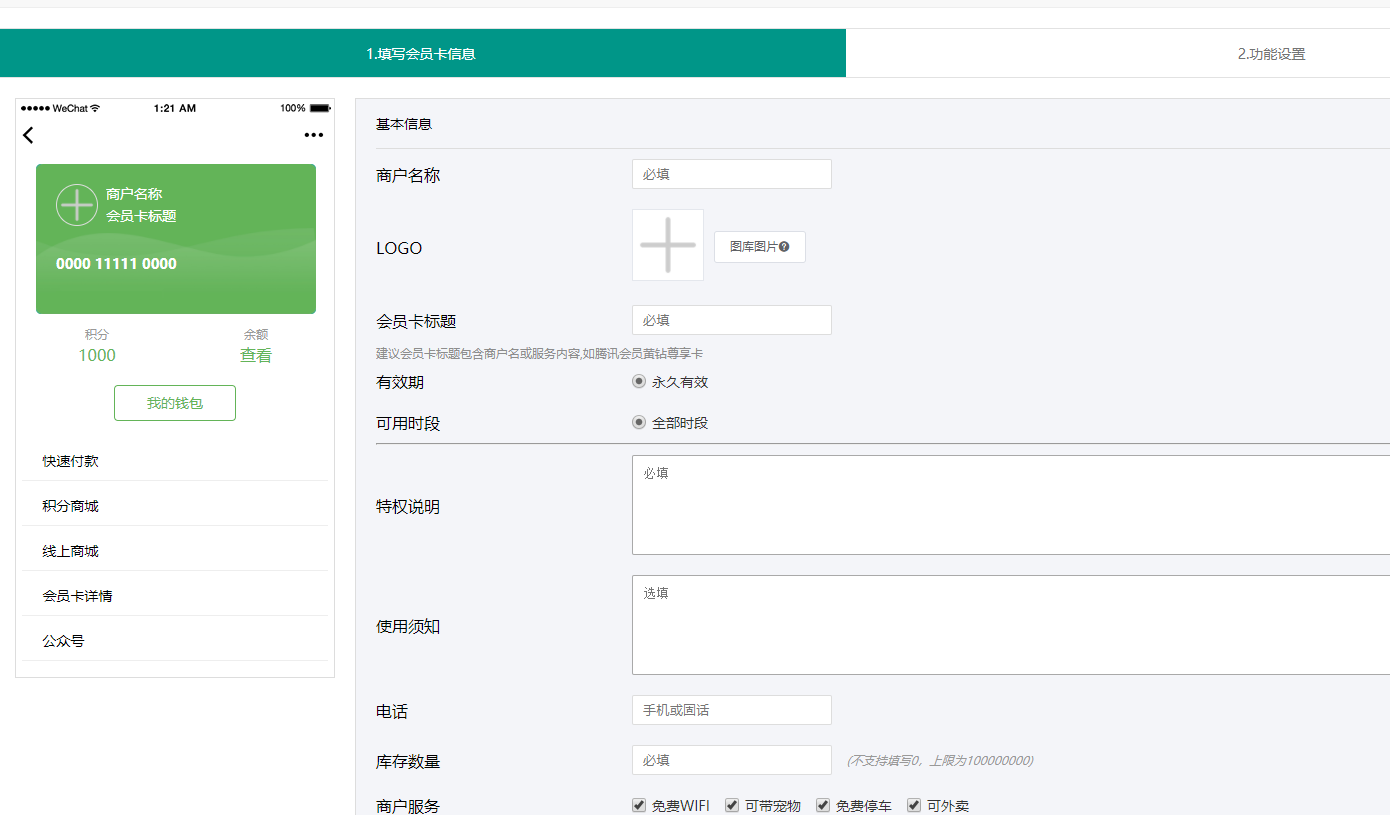Click the battery icon in the phone status bar

(x=320, y=108)
